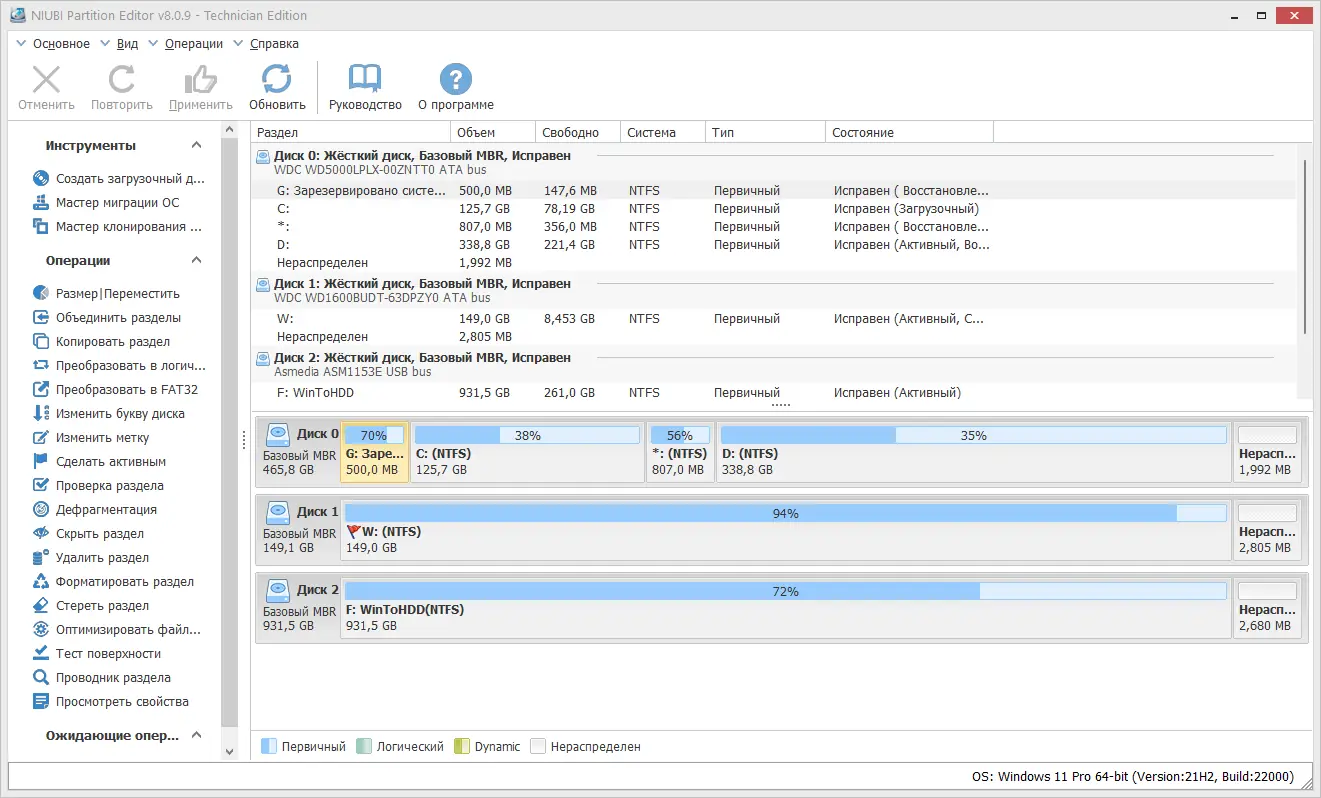Open the Справка menu
The image size is (1321, 798).
point(274,44)
